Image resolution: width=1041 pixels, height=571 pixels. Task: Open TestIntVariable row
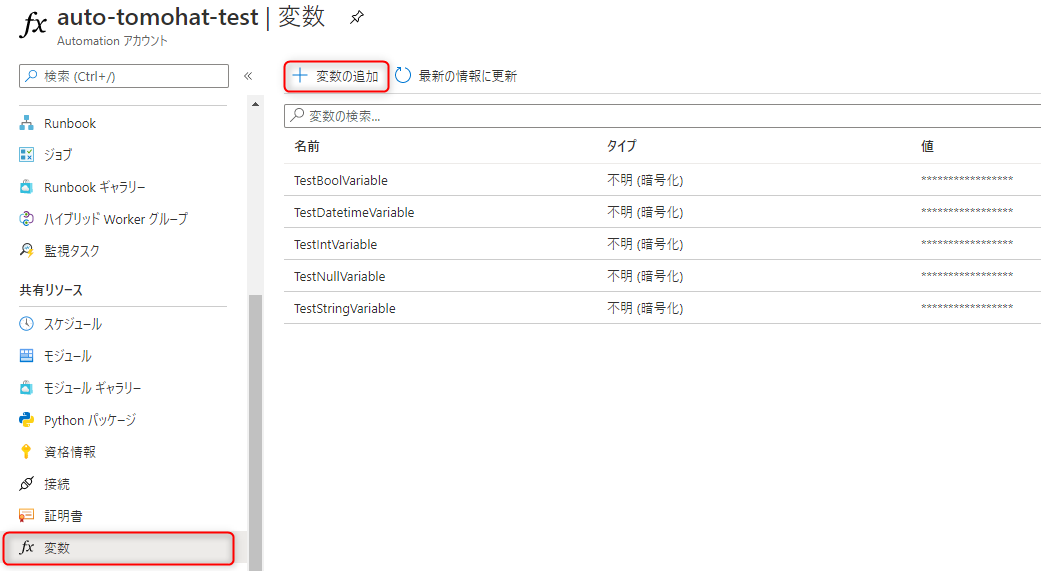(663, 244)
